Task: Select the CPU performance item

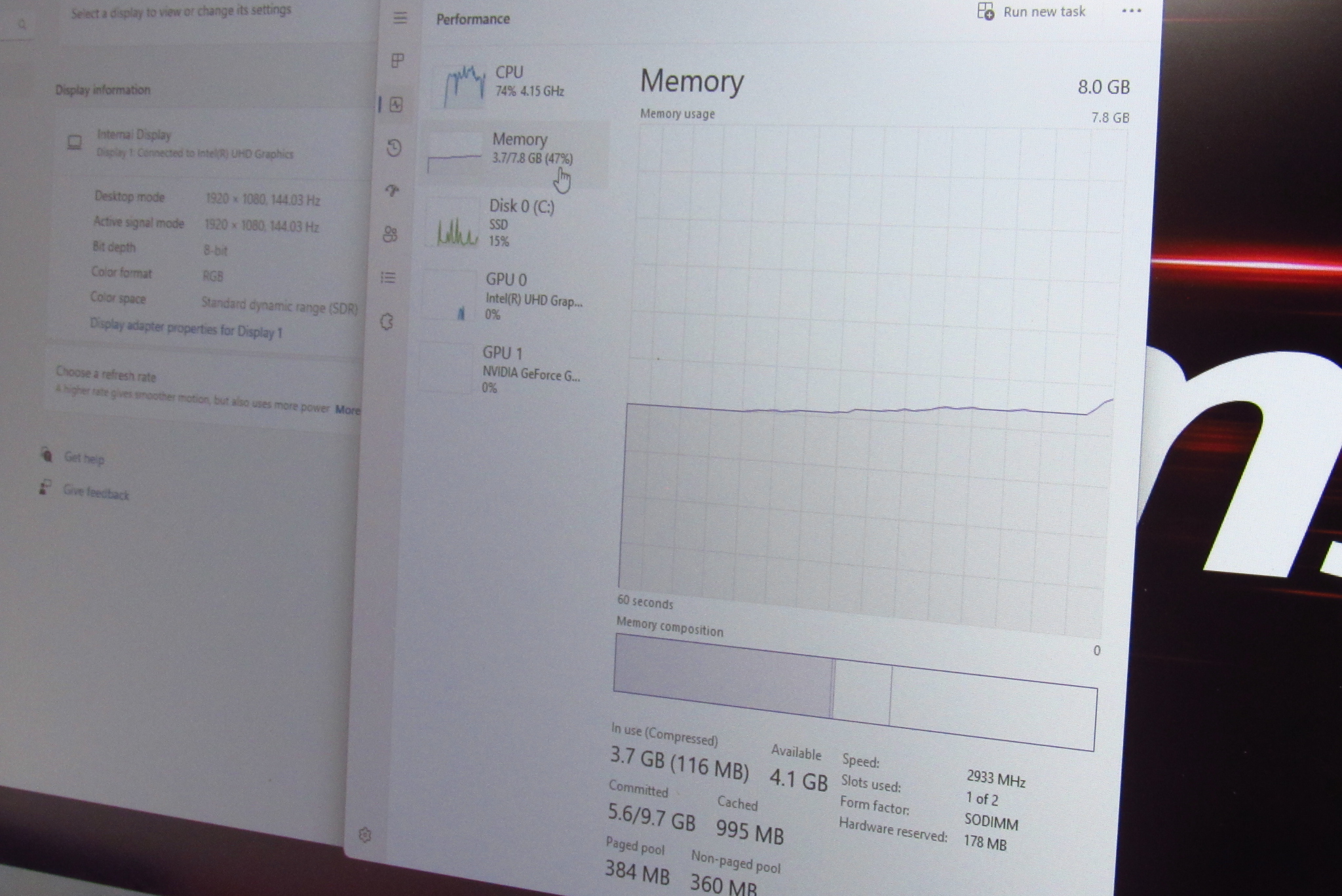Action: coord(518,83)
